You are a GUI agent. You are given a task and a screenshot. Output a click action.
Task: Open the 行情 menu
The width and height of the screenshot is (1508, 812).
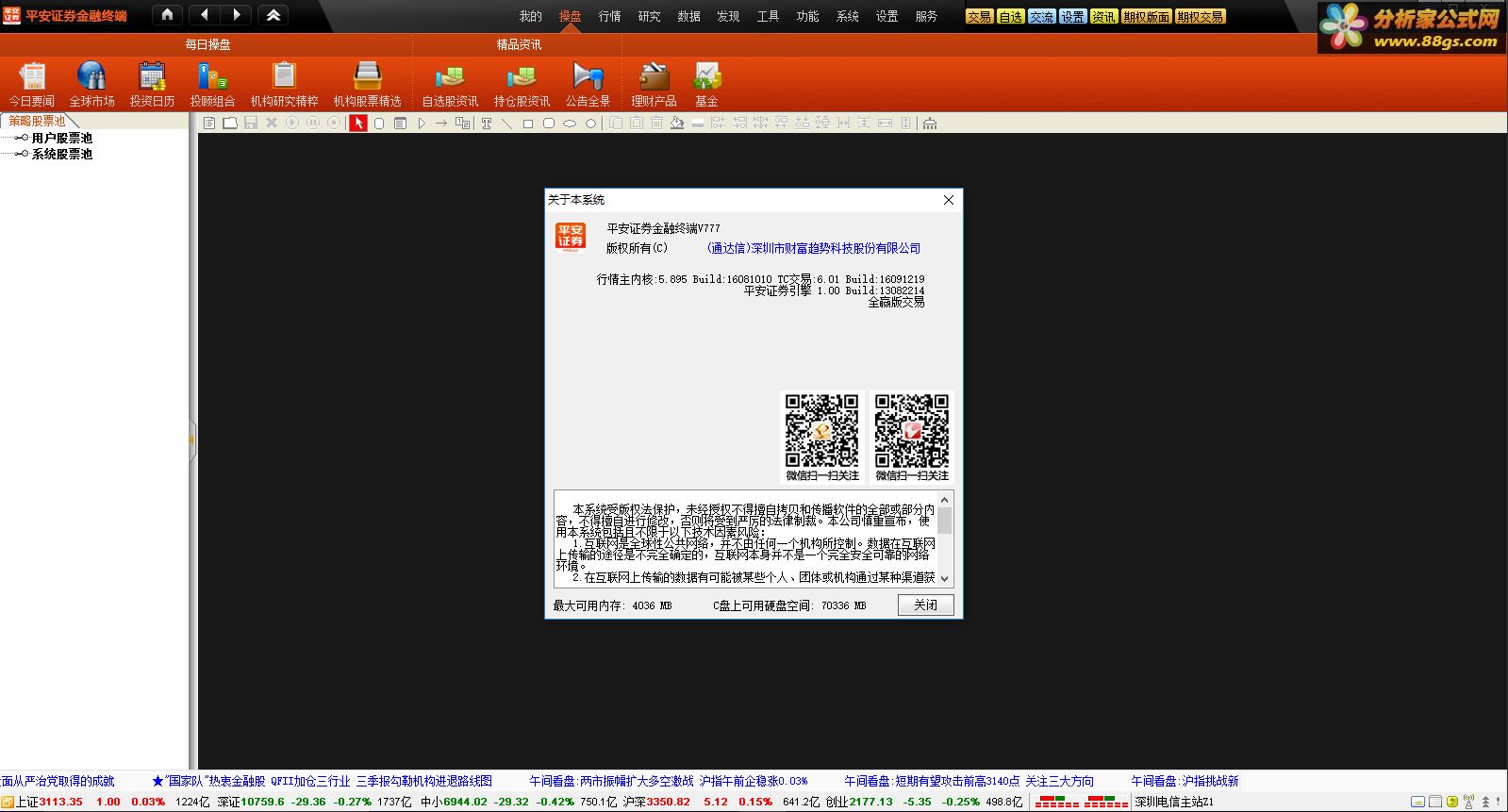610,16
